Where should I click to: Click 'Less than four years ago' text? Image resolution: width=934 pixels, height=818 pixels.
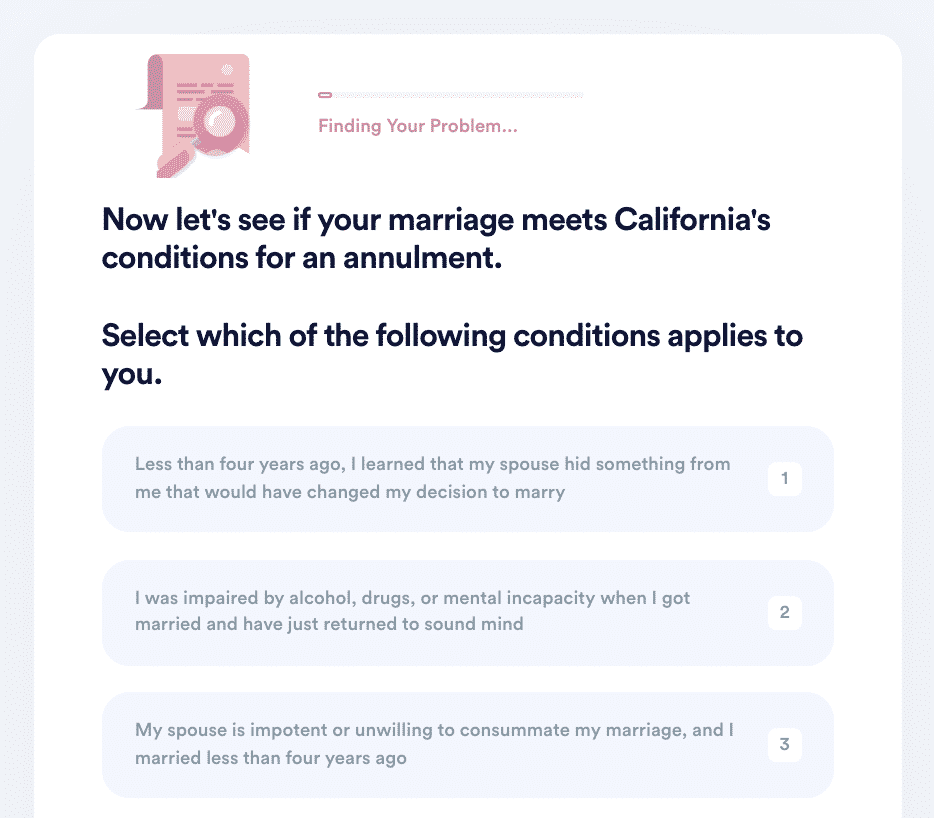point(240,464)
